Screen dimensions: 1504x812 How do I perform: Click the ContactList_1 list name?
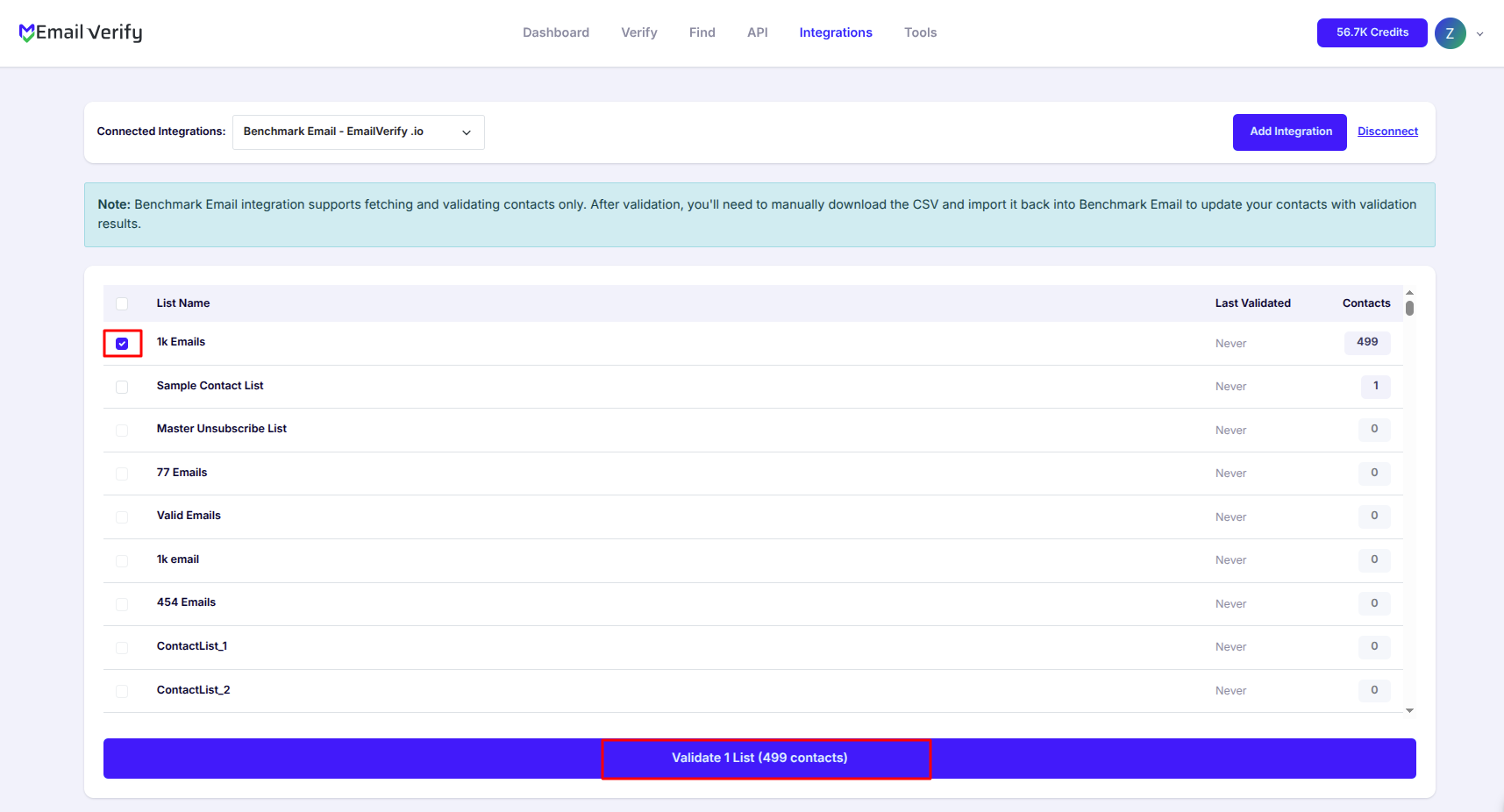pos(192,646)
